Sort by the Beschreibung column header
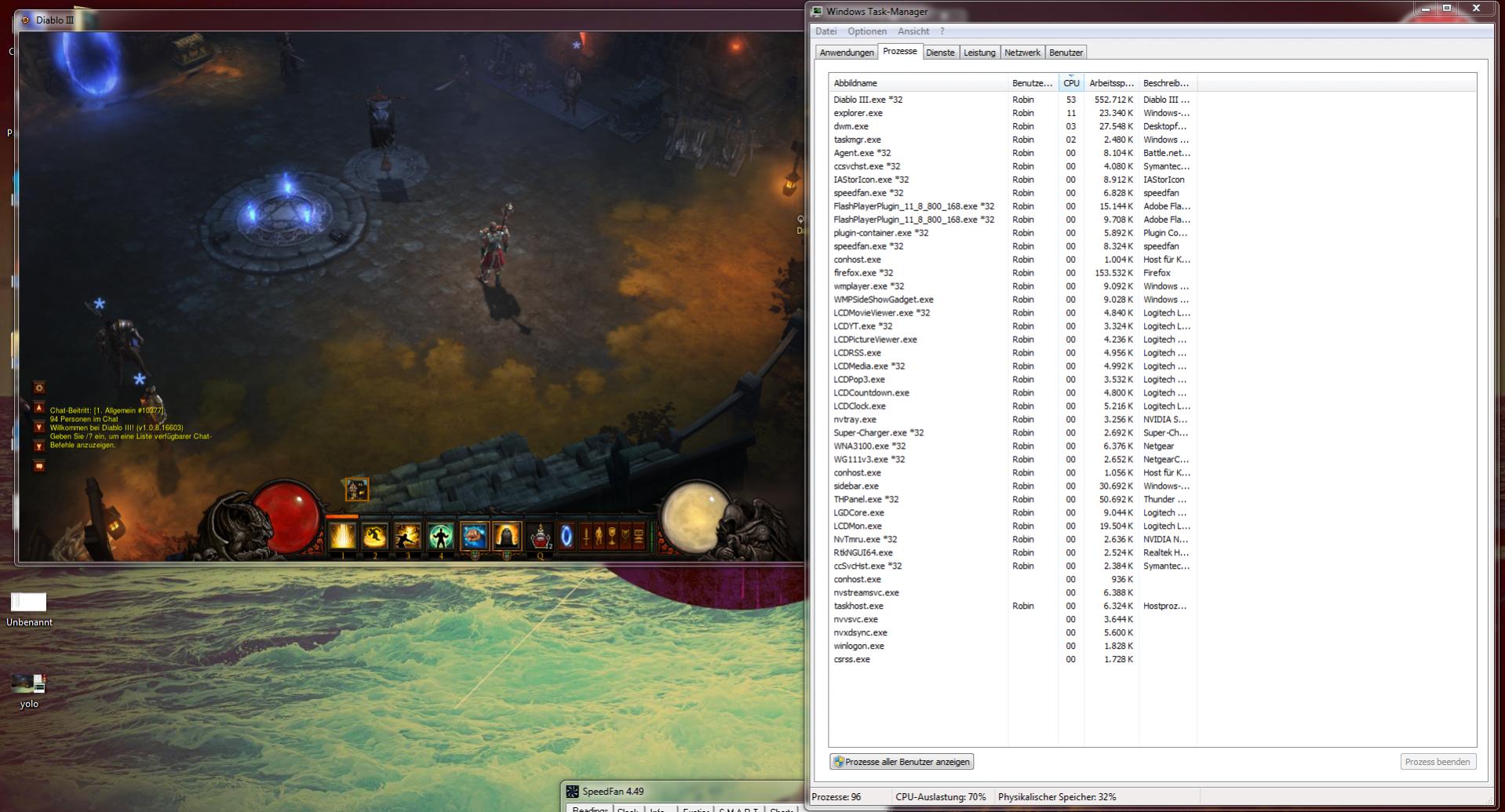 pos(1167,83)
